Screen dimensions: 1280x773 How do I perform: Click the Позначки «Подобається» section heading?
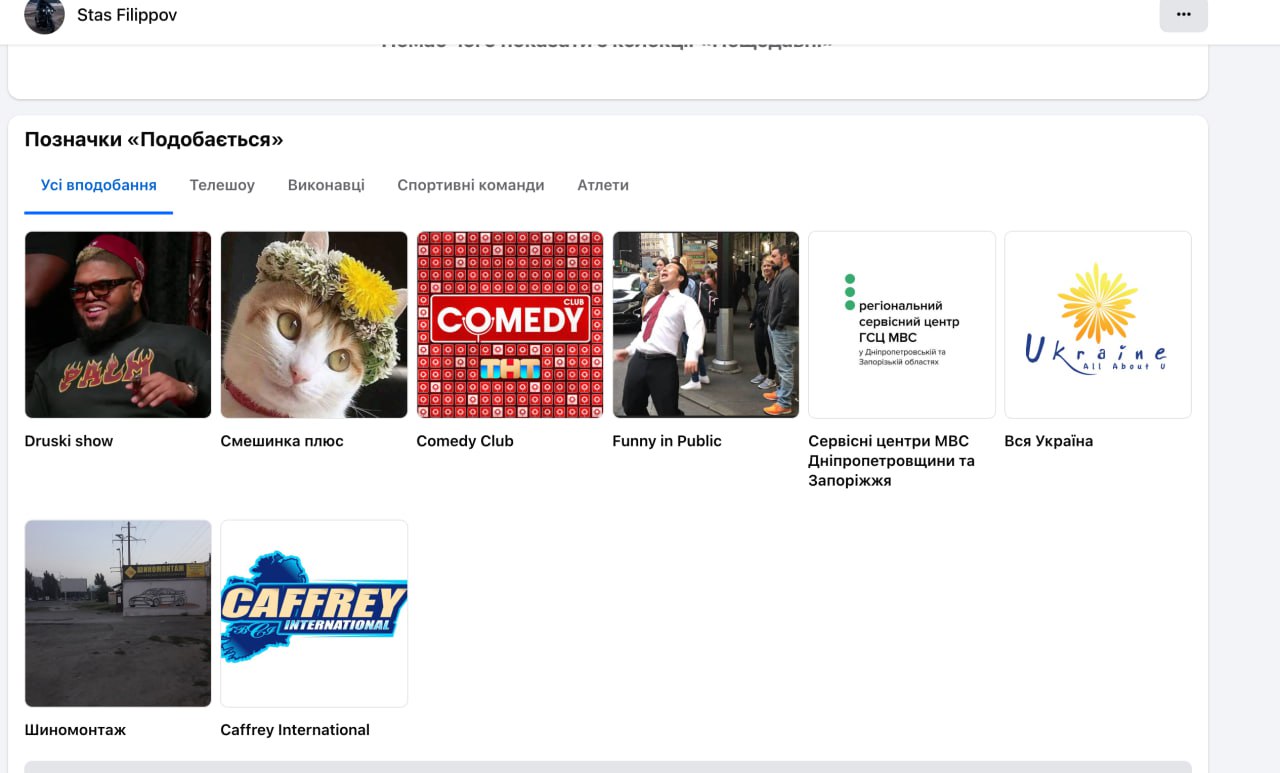click(x=154, y=139)
